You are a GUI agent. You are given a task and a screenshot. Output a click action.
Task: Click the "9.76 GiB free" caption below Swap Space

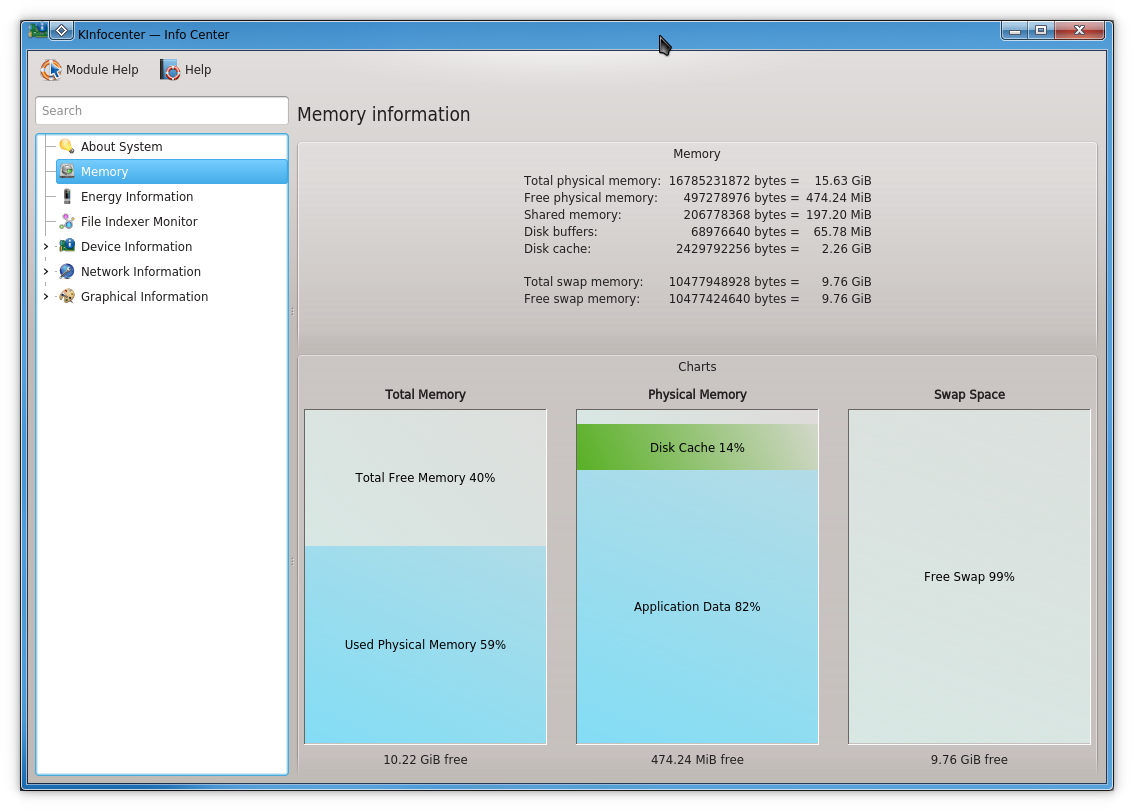969,760
